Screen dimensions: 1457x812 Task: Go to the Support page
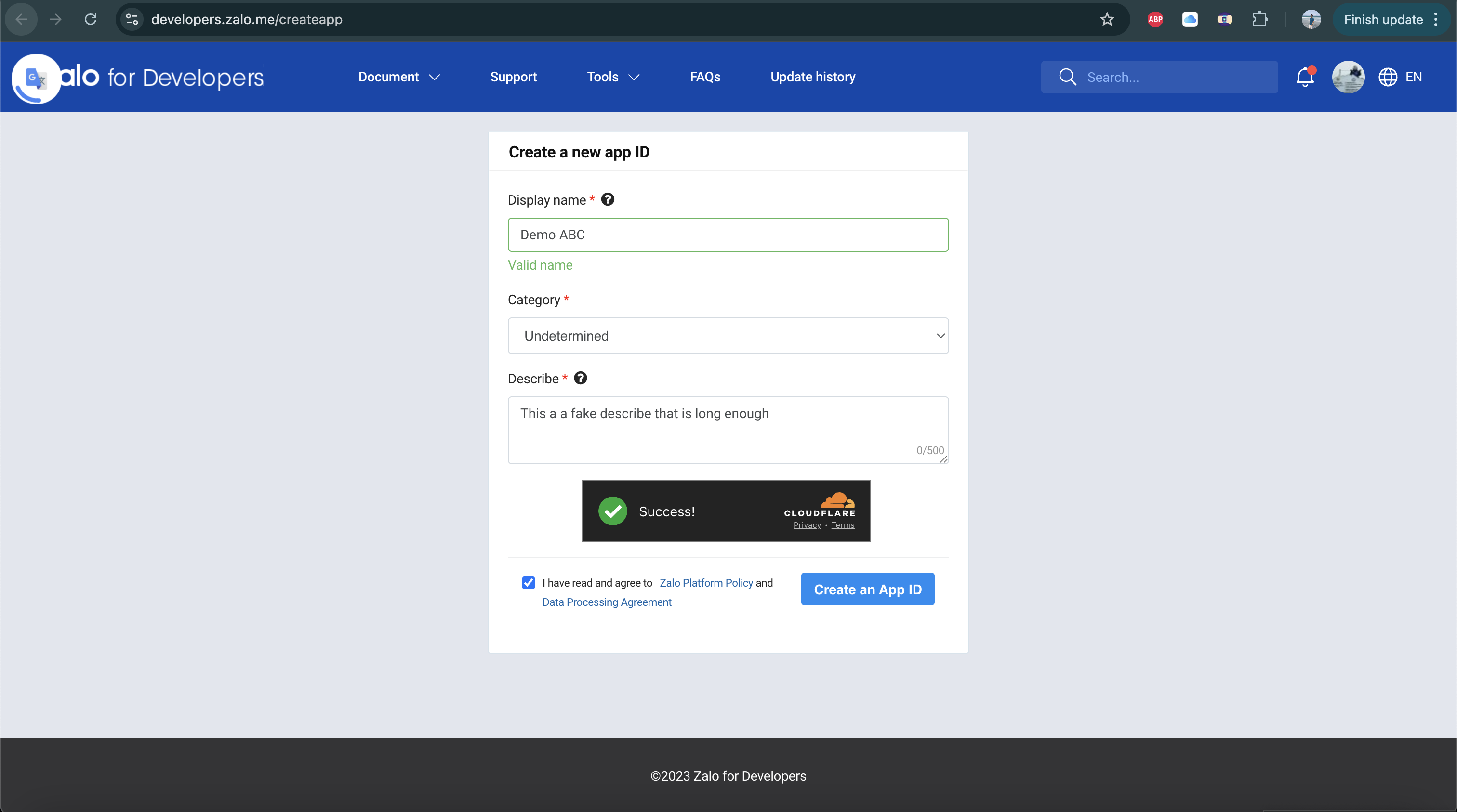click(x=513, y=77)
